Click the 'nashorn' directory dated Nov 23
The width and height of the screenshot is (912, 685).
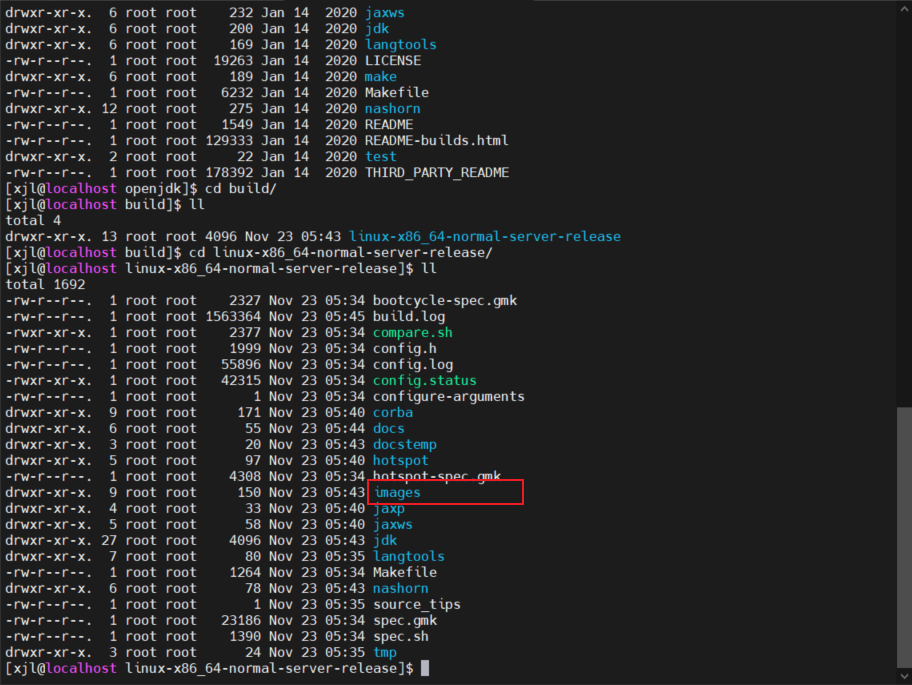pyautogui.click(x=401, y=588)
